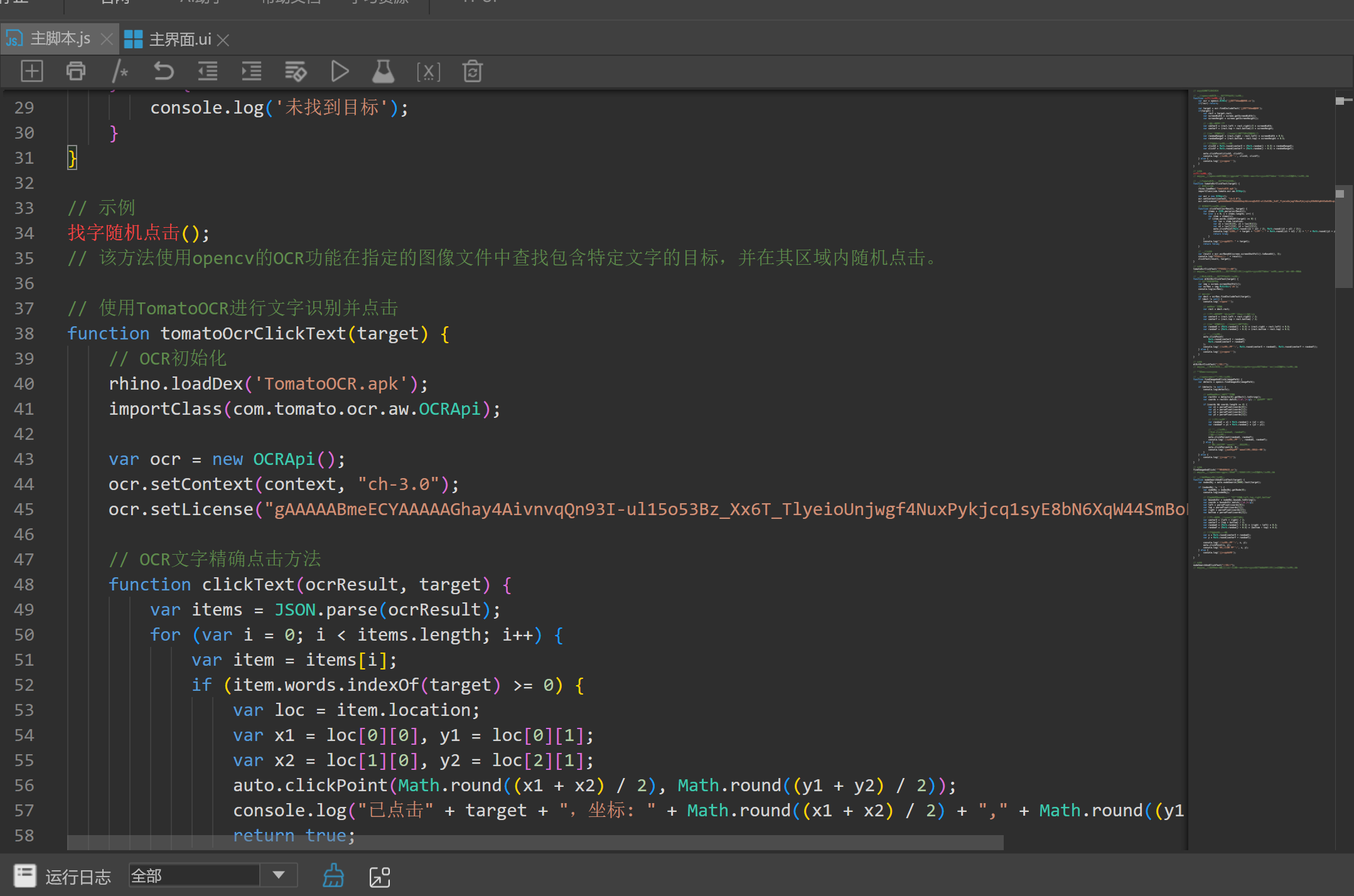Click the 运行日志 log panel icon
The height and width of the screenshot is (896, 1354).
[25, 875]
